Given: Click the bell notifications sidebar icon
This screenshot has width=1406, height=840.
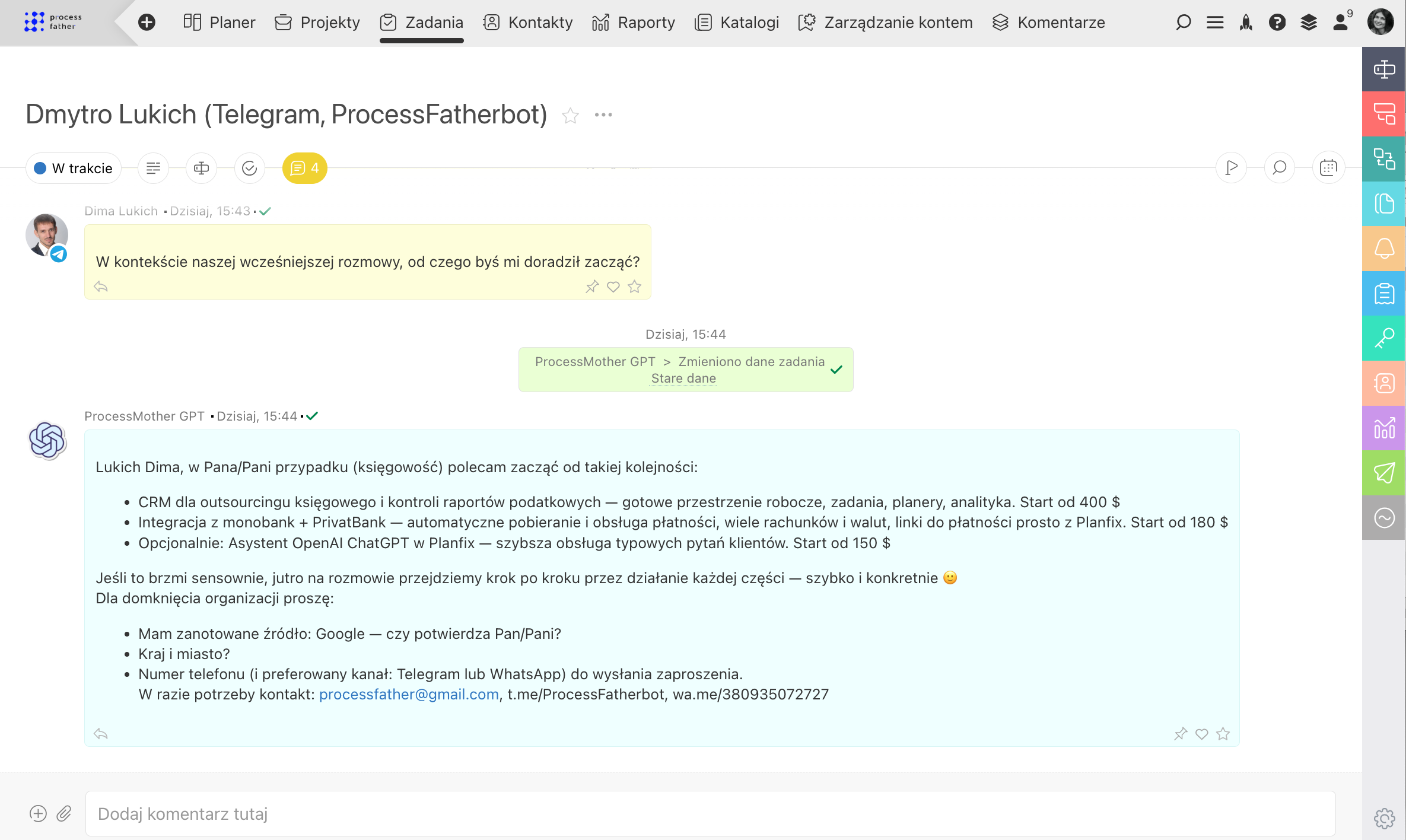Looking at the screenshot, I should pos(1383,249).
